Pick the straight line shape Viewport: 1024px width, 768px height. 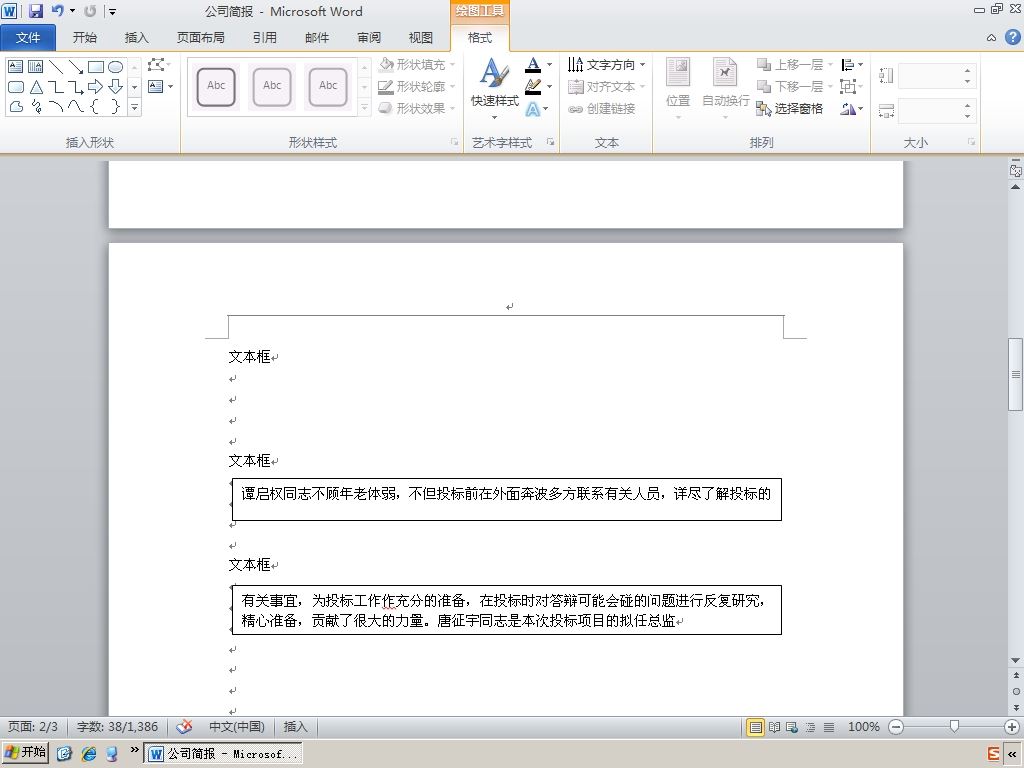pos(56,67)
